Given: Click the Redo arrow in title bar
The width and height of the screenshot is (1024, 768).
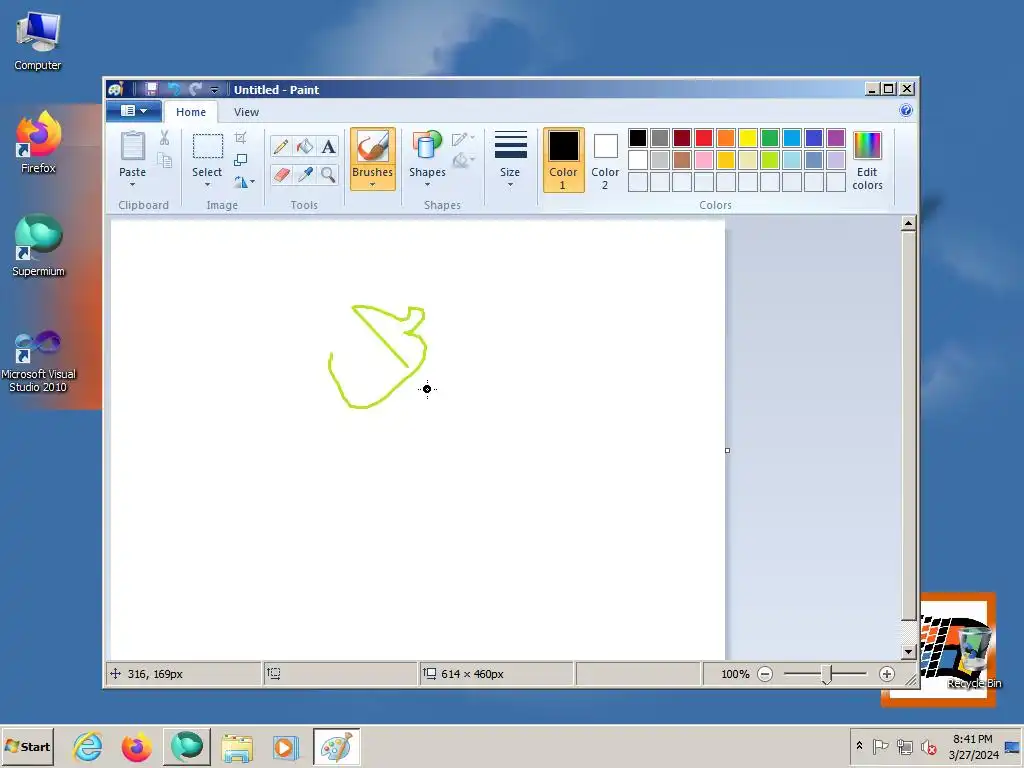Looking at the screenshot, I should click(195, 89).
